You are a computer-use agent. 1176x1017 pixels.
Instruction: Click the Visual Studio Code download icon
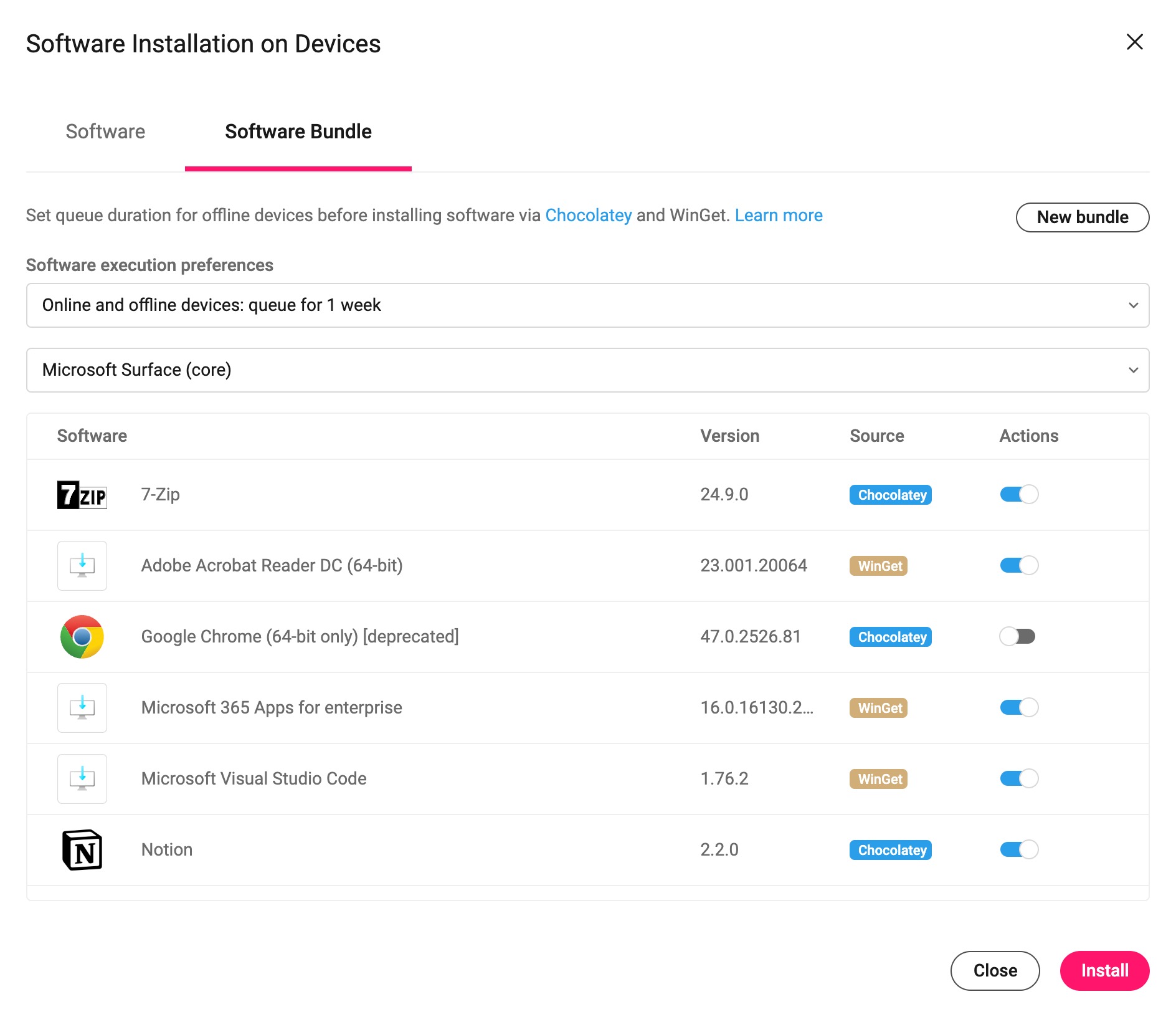82,779
